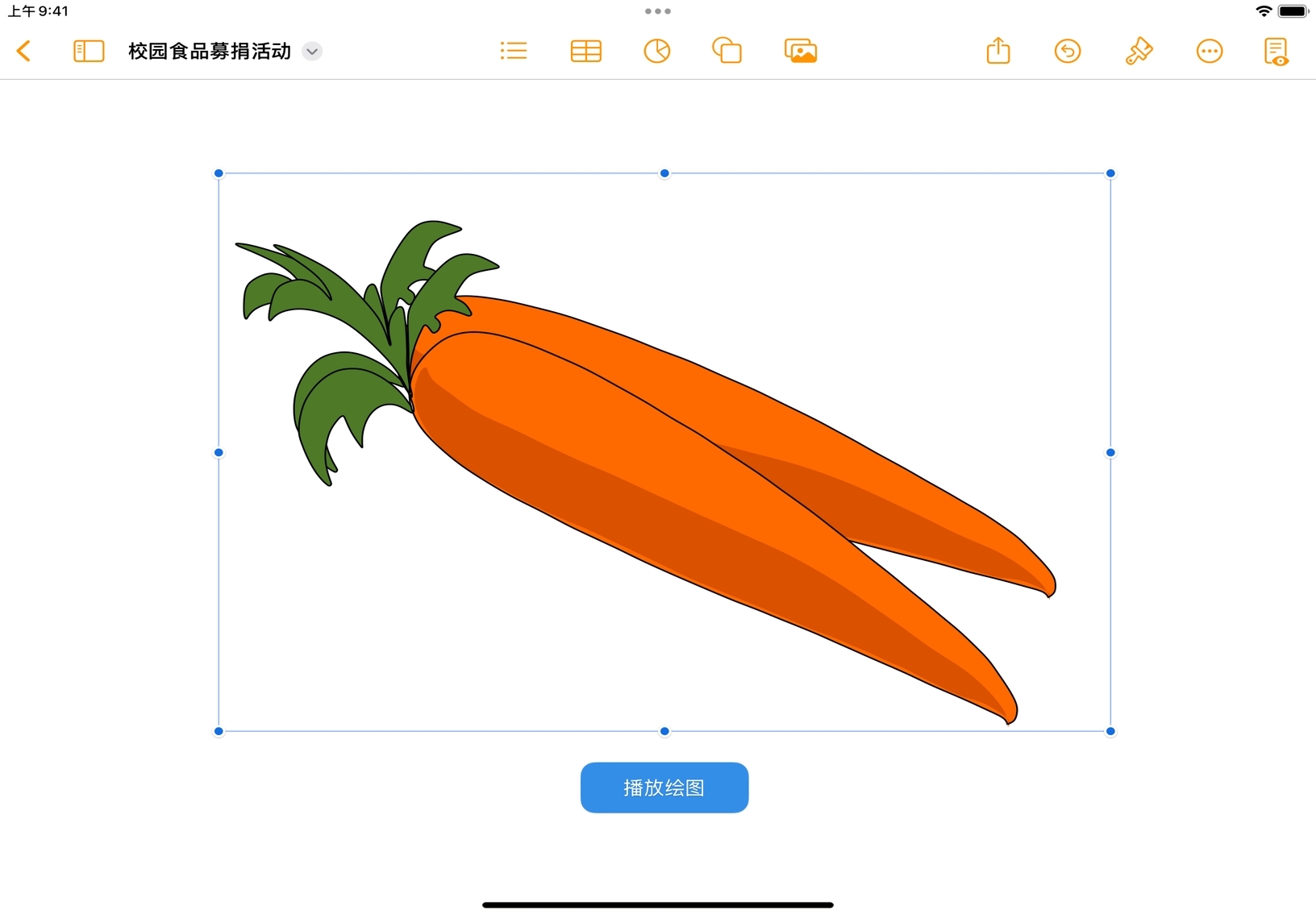
Task: Click the bottom-right selection handle
Action: click(x=1110, y=731)
